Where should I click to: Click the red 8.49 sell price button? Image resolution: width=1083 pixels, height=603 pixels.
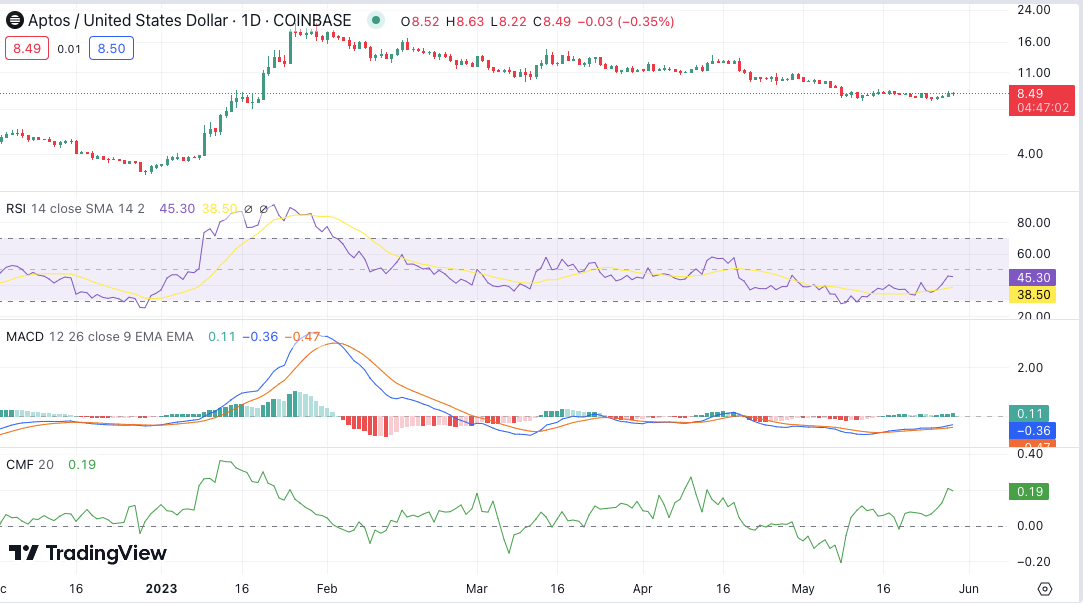(x=27, y=48)
